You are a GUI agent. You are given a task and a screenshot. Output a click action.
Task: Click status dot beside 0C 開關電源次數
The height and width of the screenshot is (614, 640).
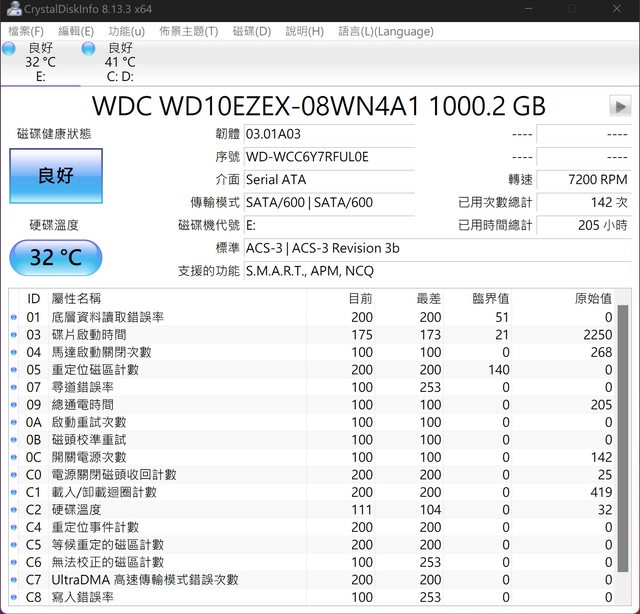tap(14, 457)
